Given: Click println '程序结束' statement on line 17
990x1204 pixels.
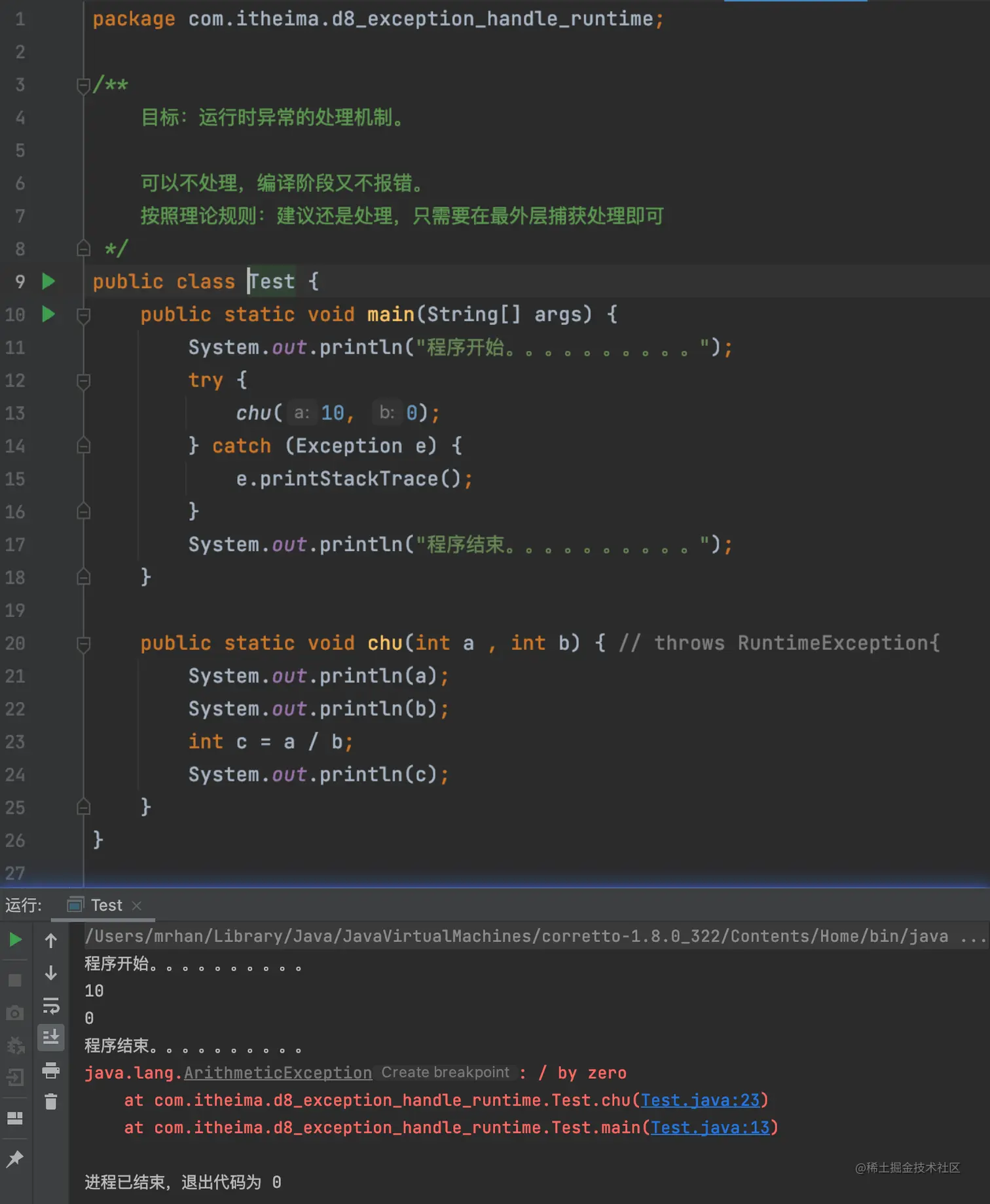Looking at the screenshot, I should click(460, 545).
